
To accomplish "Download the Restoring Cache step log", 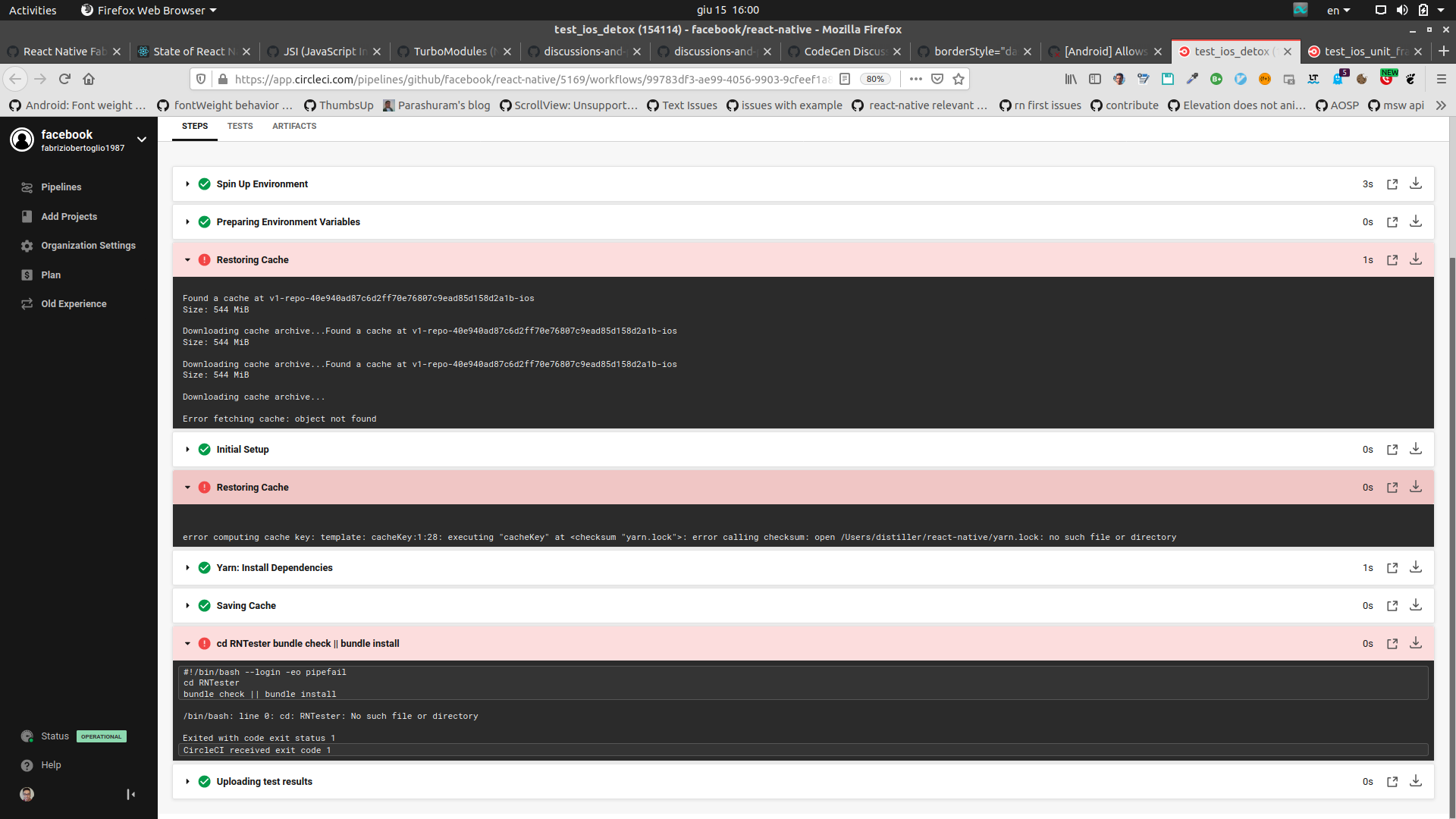I will [1416, 259].
